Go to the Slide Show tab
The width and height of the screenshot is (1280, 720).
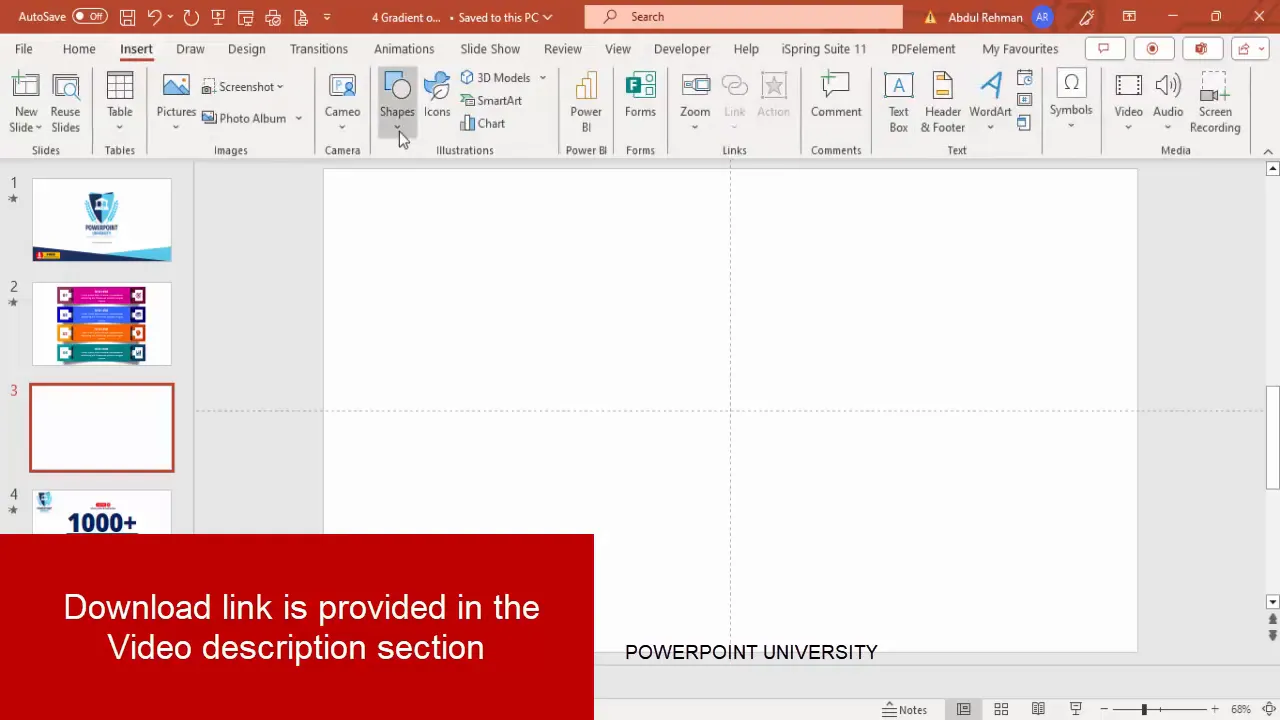[x=490, y=49]
